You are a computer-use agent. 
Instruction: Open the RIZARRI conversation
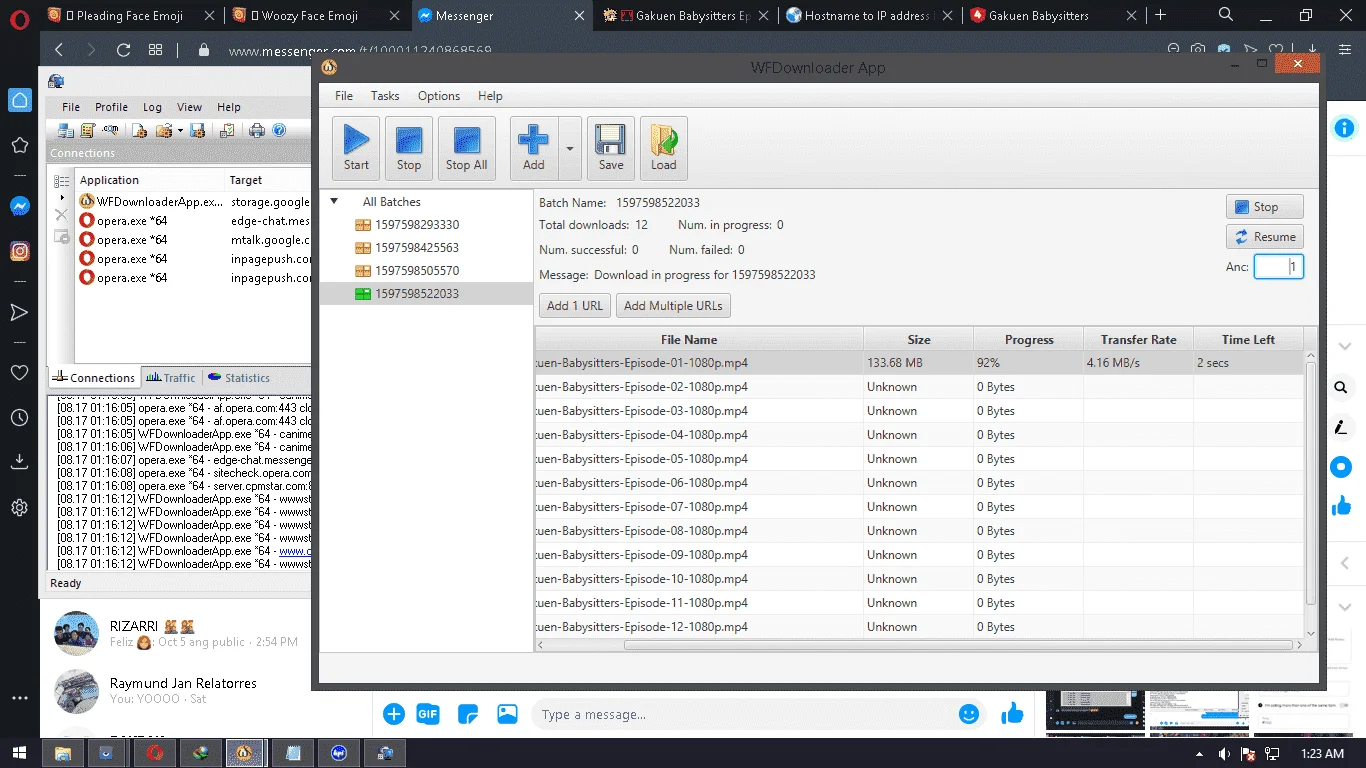[x=178, y=634]
